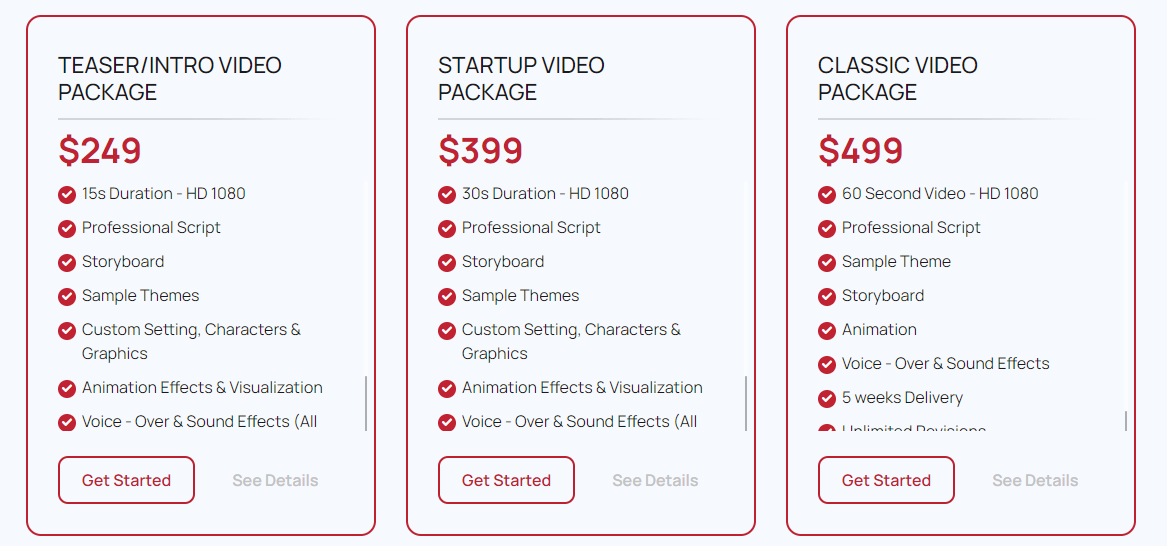Click checkmark beside Storyboard in Teaser package
1167x546 pixels.
(67, 263)
